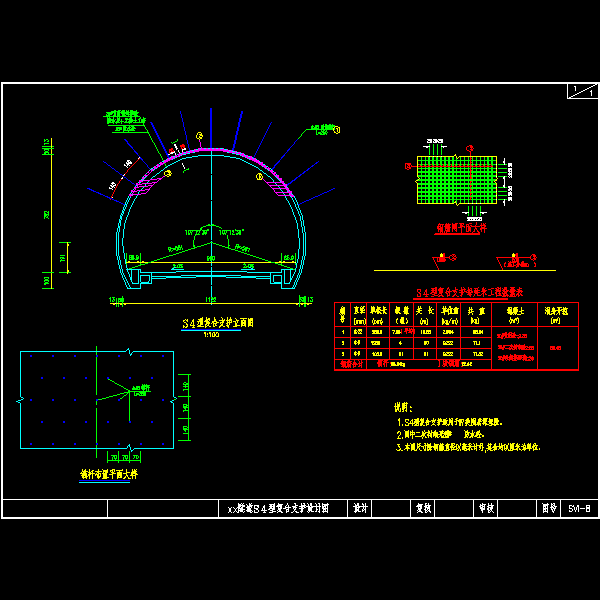Click the page number box in top-right corner

(581, 91)
